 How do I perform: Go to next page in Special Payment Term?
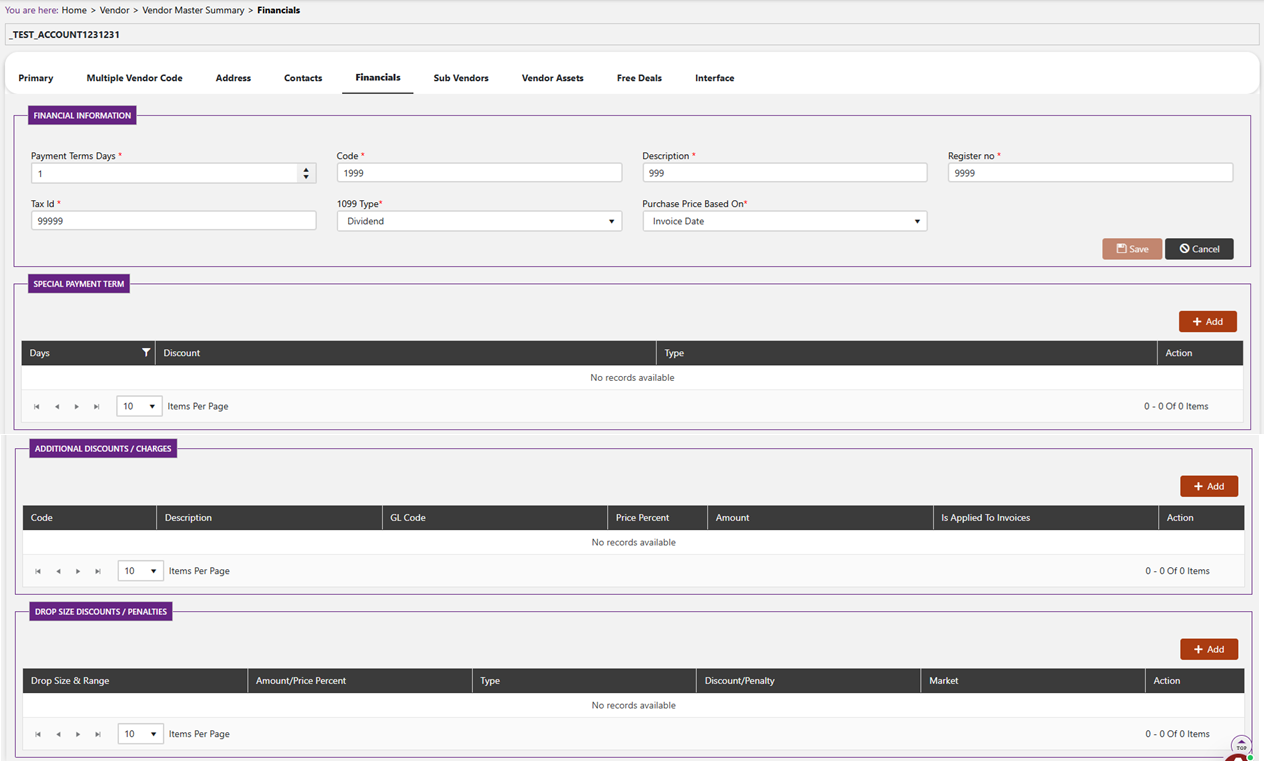(77, 407)
